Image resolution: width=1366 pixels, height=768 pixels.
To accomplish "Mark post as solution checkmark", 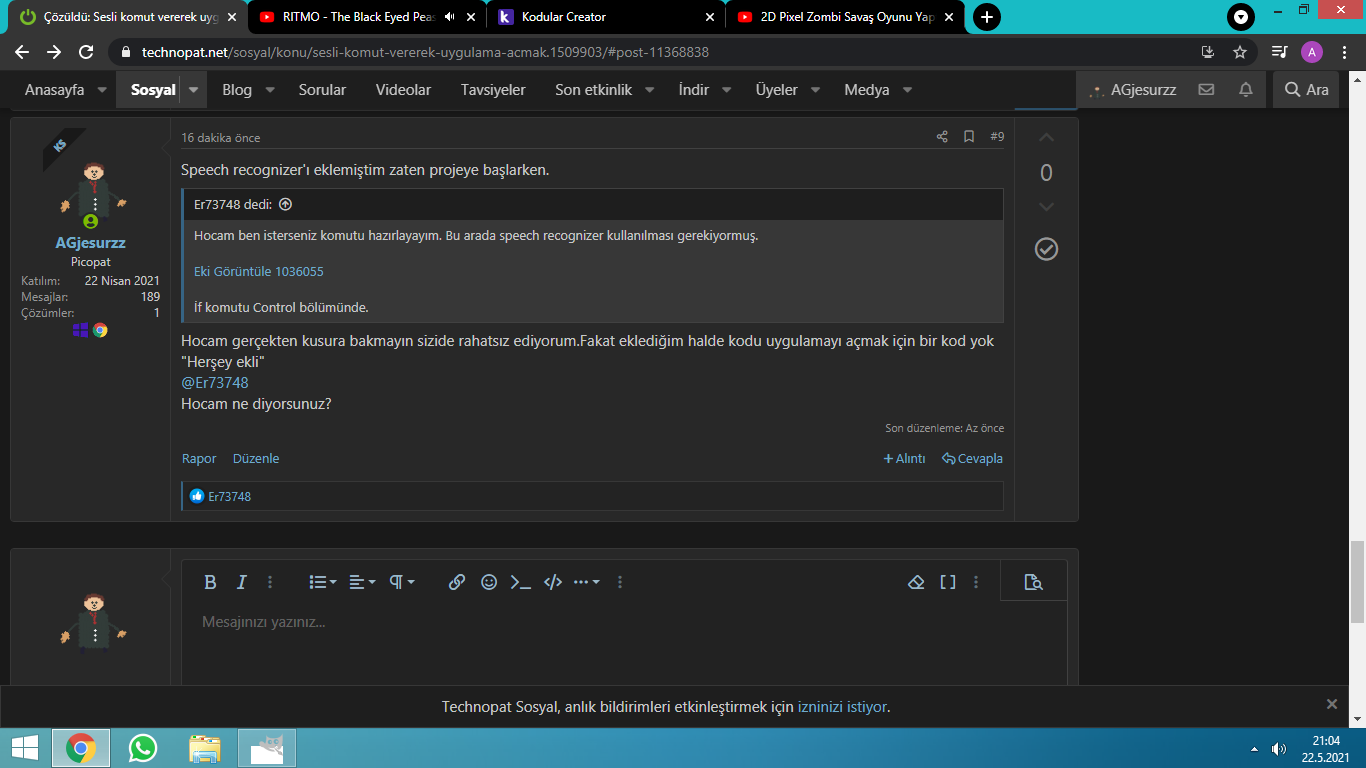I will click(1046, 249).
